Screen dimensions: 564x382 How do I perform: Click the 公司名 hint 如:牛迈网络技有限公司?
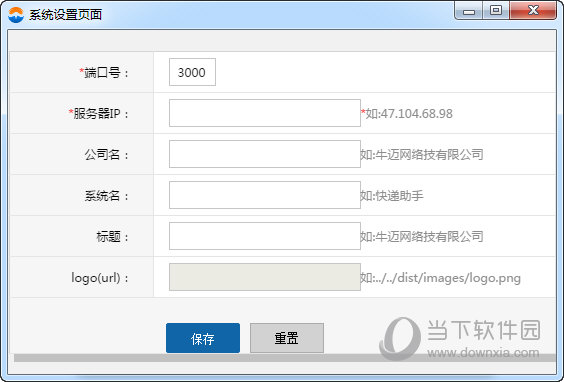click(422, 155)
